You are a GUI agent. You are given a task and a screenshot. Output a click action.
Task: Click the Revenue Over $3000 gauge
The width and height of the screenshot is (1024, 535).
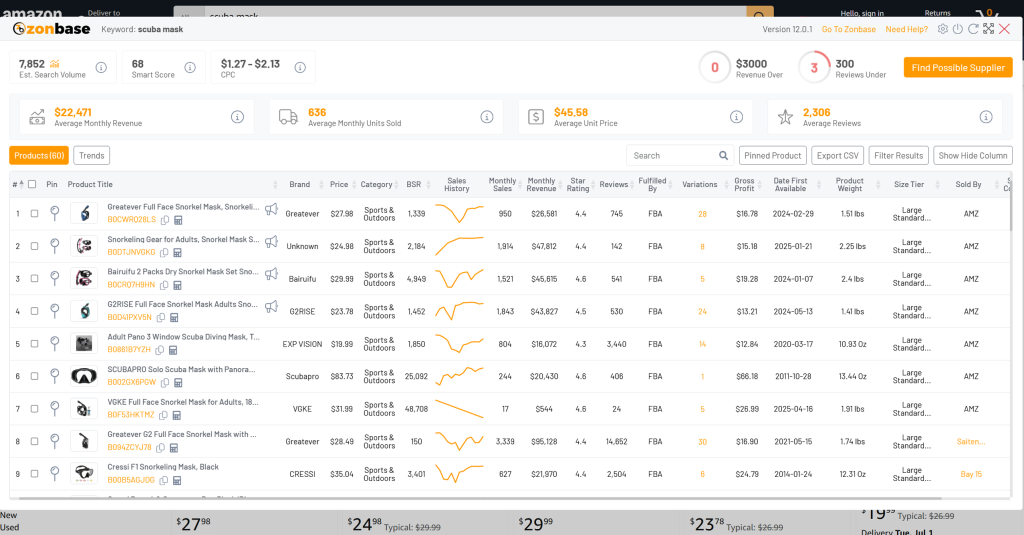[714, 67]
